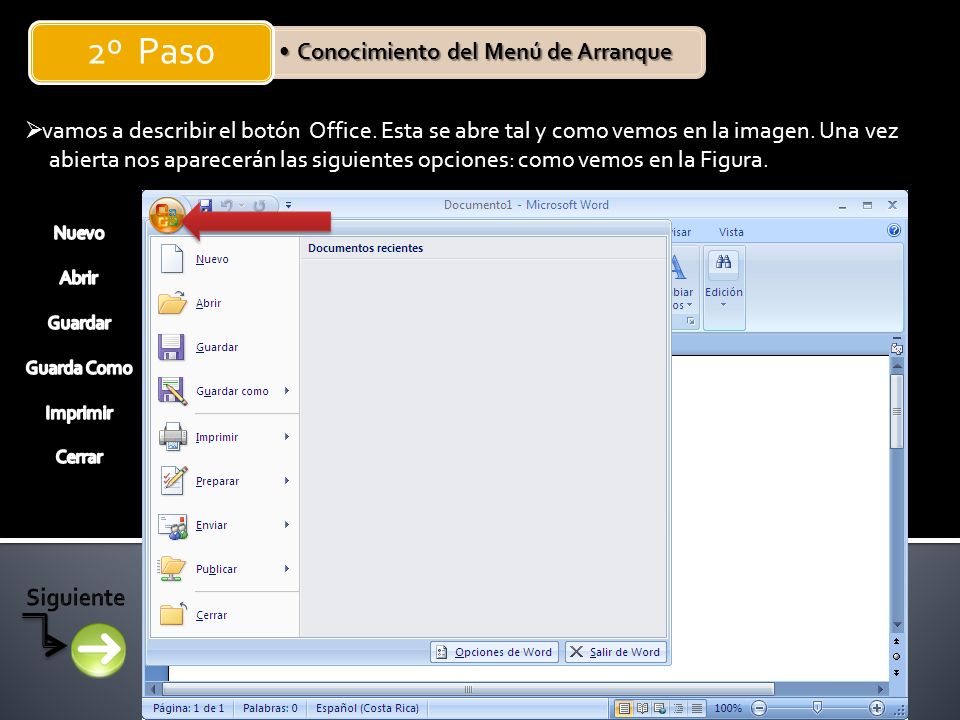The image size is (960, 720).
Task: Expand the Publicar submenu arrow
Action: coord(287,569)
